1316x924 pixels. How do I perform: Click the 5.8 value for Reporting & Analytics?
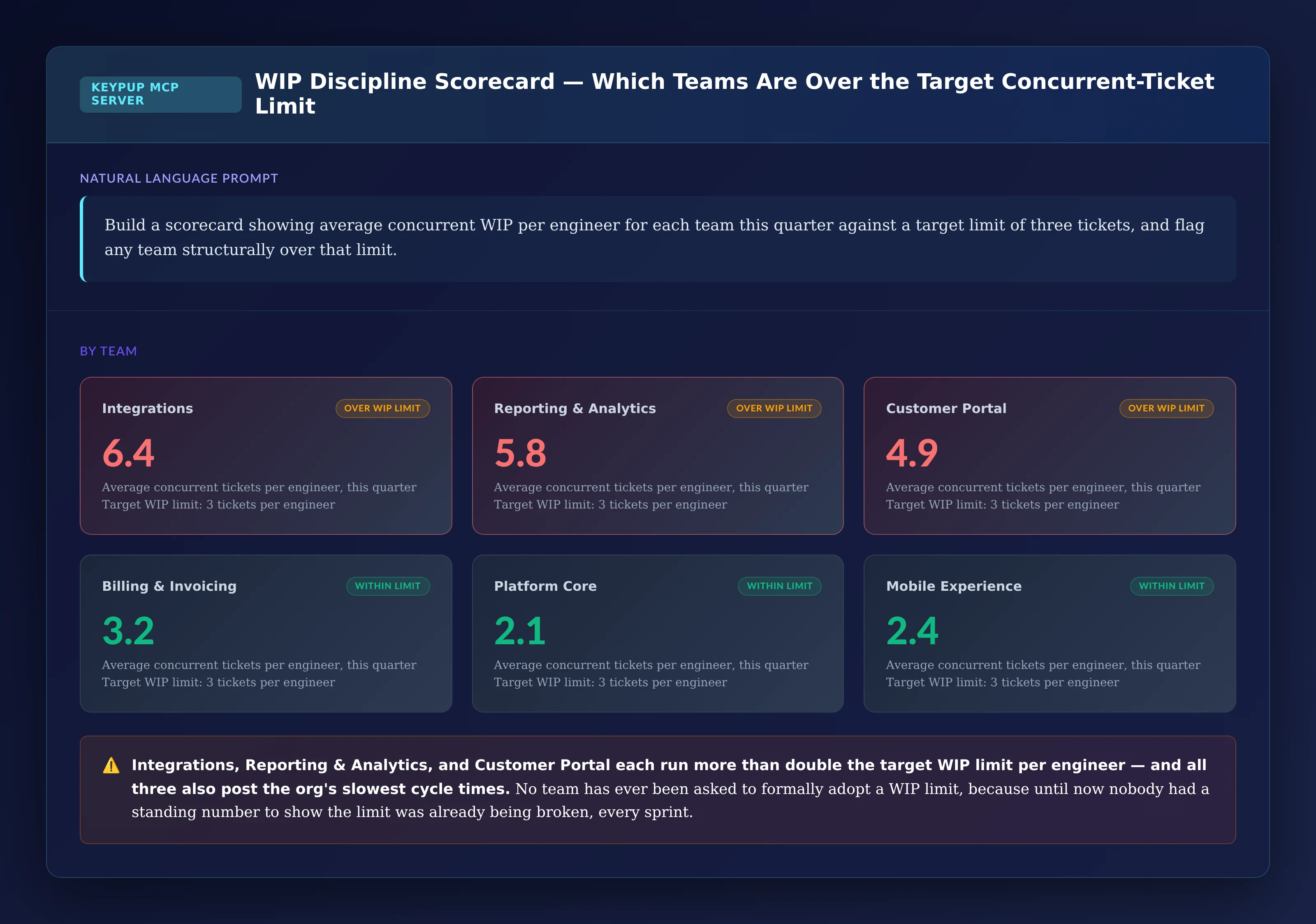point(520,453)
